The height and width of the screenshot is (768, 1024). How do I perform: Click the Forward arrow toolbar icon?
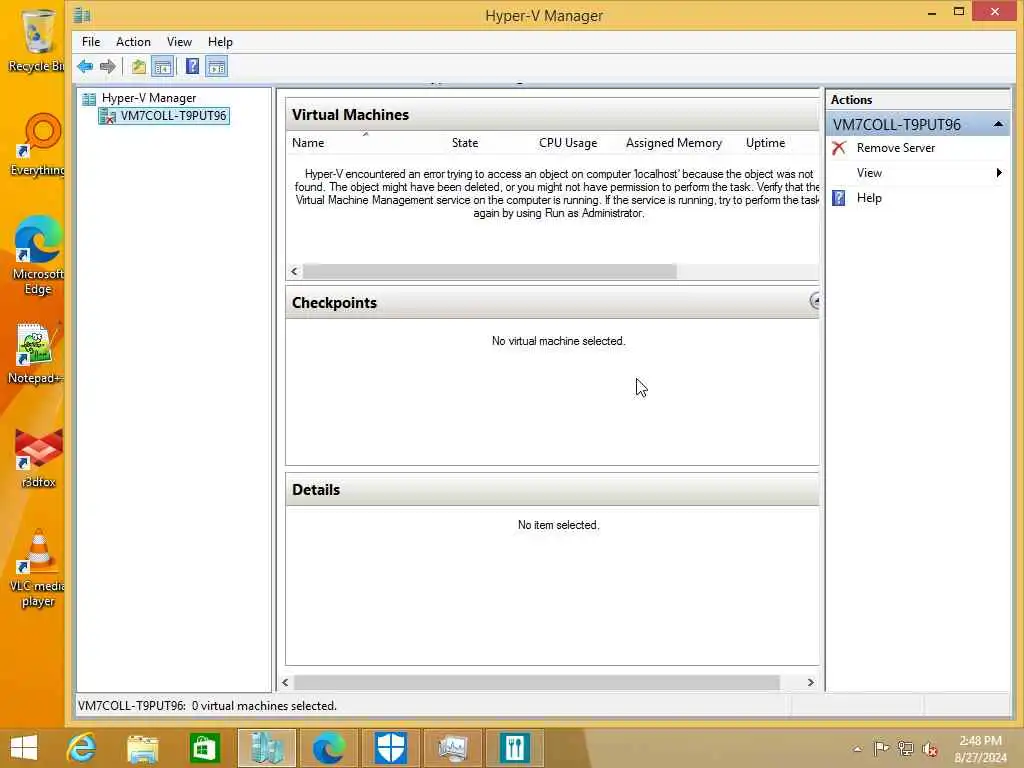(108, 67)
